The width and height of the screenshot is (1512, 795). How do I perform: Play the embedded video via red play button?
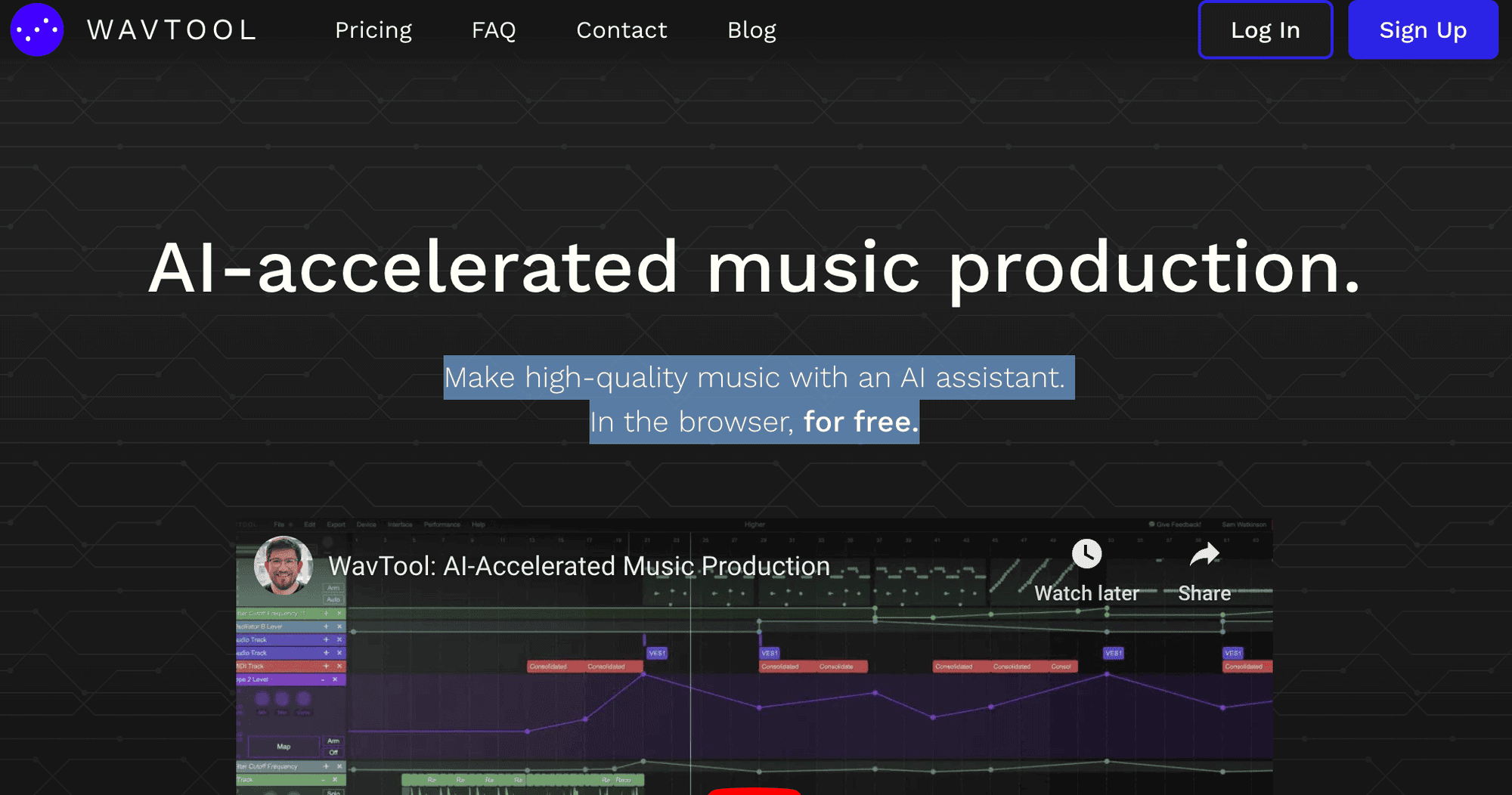(754, 790)
